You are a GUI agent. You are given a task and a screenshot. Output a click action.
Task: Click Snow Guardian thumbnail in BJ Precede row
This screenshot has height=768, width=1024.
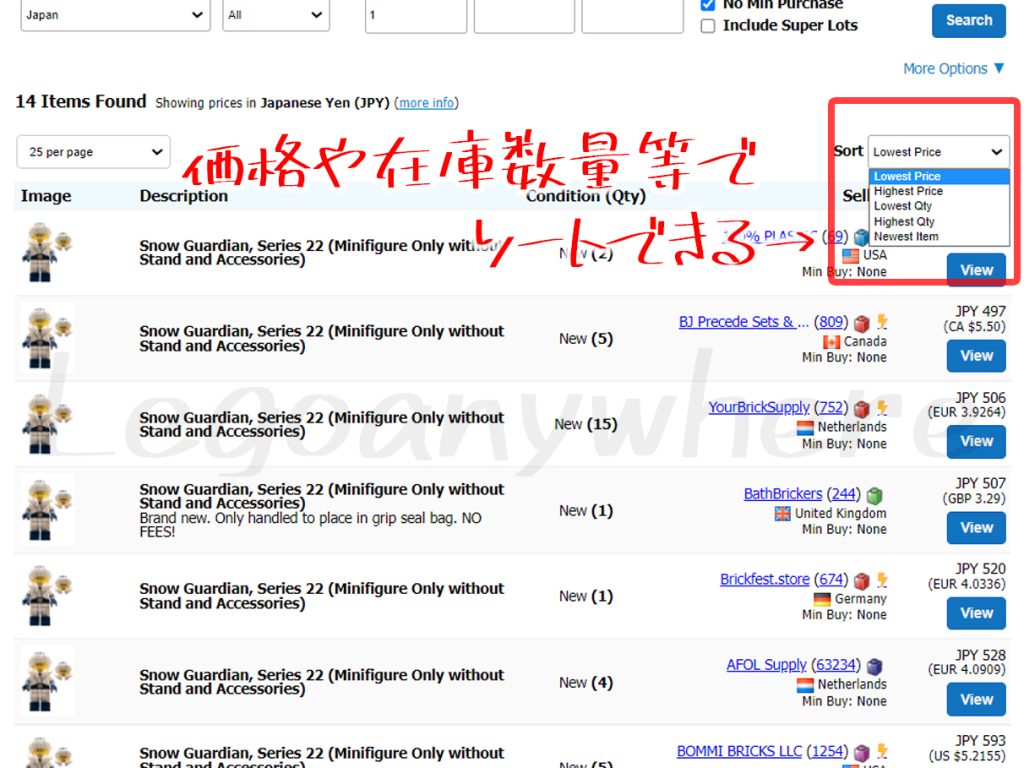pos(46,338)
